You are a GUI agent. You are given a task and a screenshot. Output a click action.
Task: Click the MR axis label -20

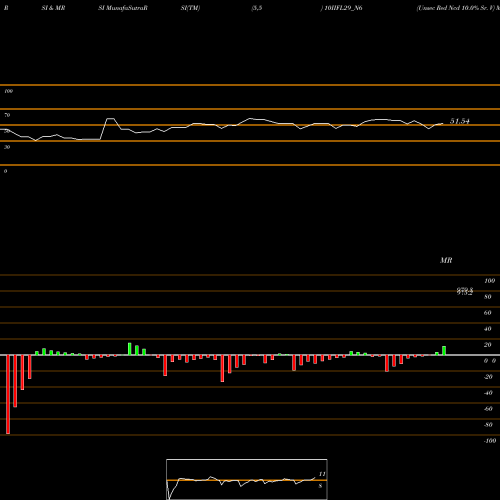point(488,377)
